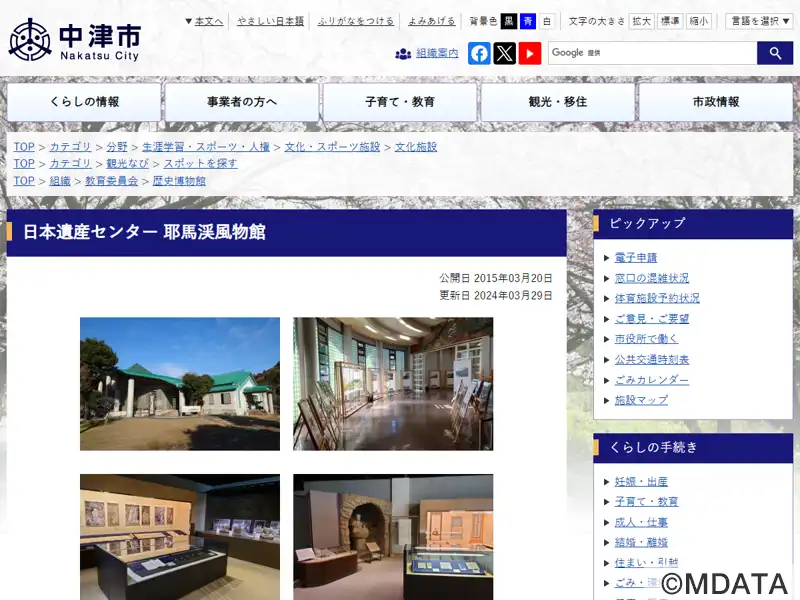
Task: Open the X (Twitter) icon link
Action: click(x=505, y=53)
